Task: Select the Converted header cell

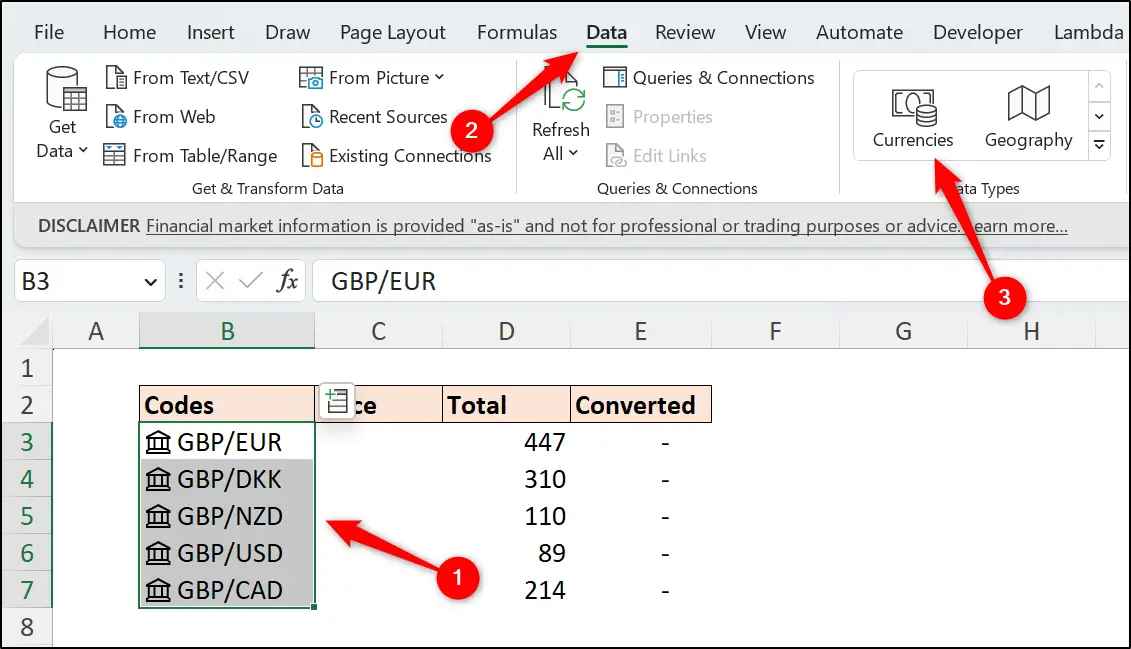Action: [641, 404]
